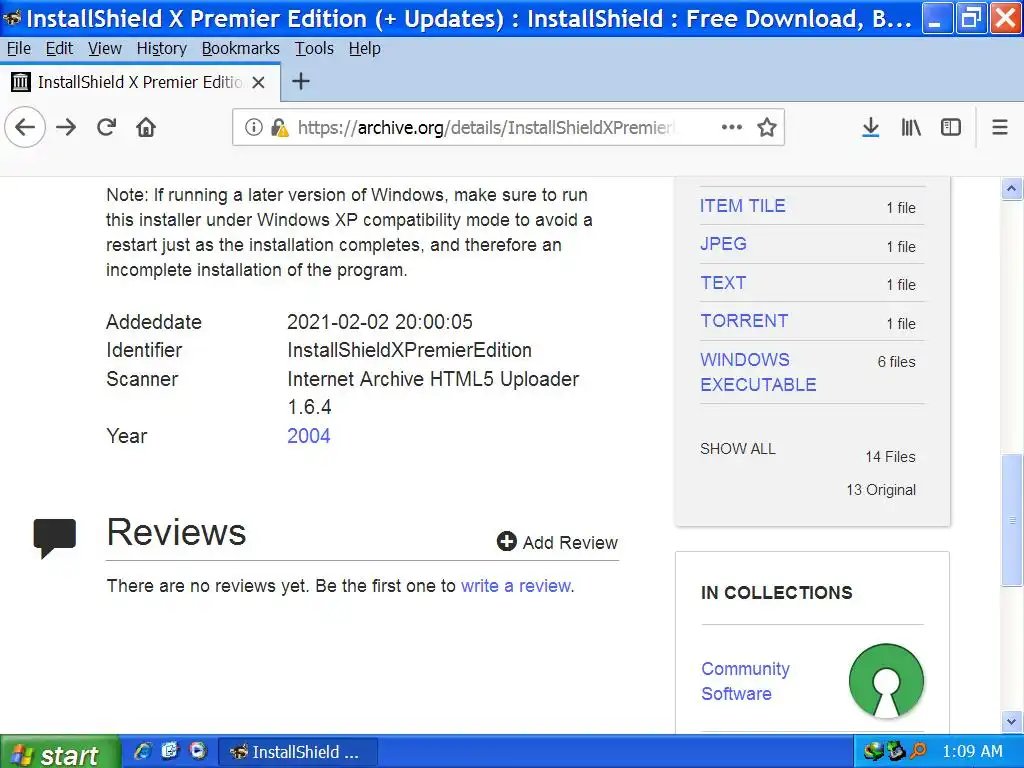Open the Edit menu

pos(59,48)
